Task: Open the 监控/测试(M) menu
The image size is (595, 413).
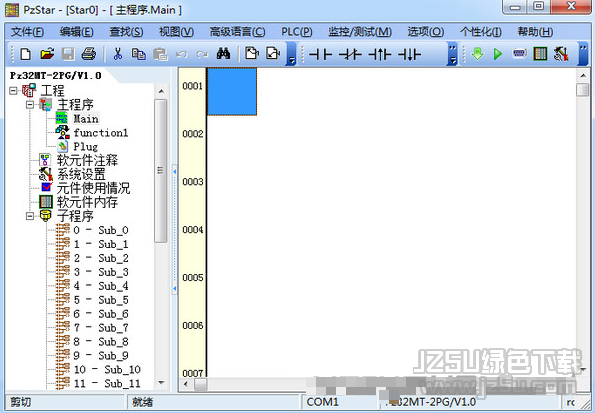Action: coord(360,32)
